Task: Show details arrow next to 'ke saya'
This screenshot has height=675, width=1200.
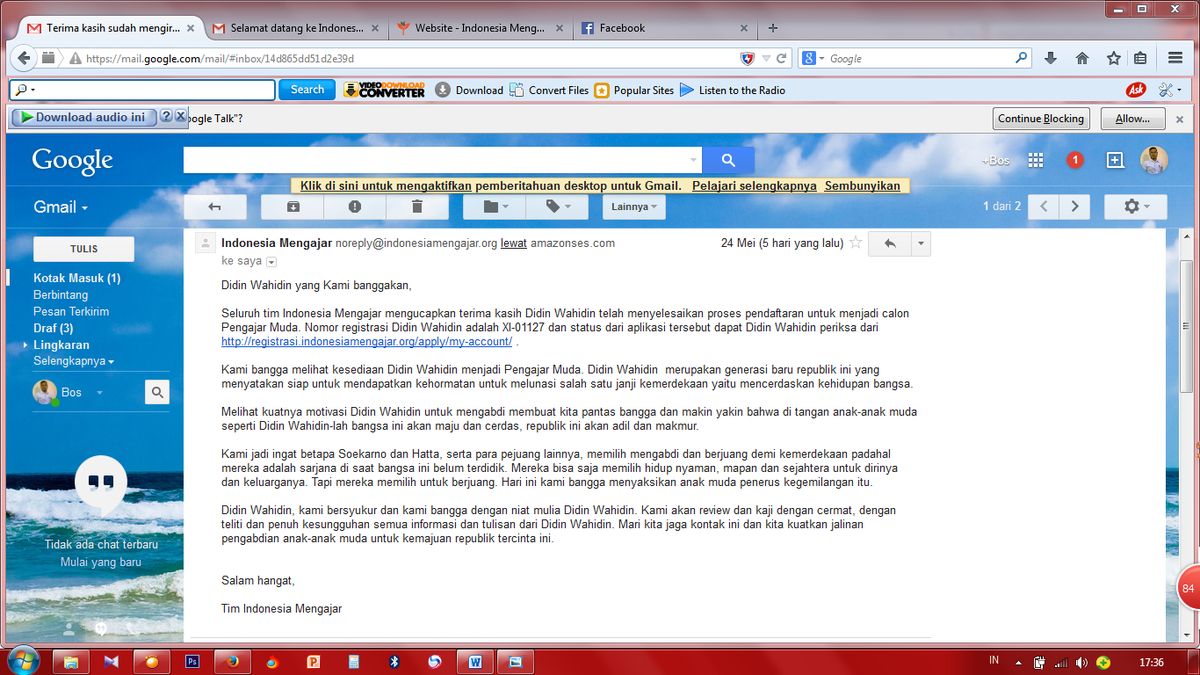Action: [271, 262]
